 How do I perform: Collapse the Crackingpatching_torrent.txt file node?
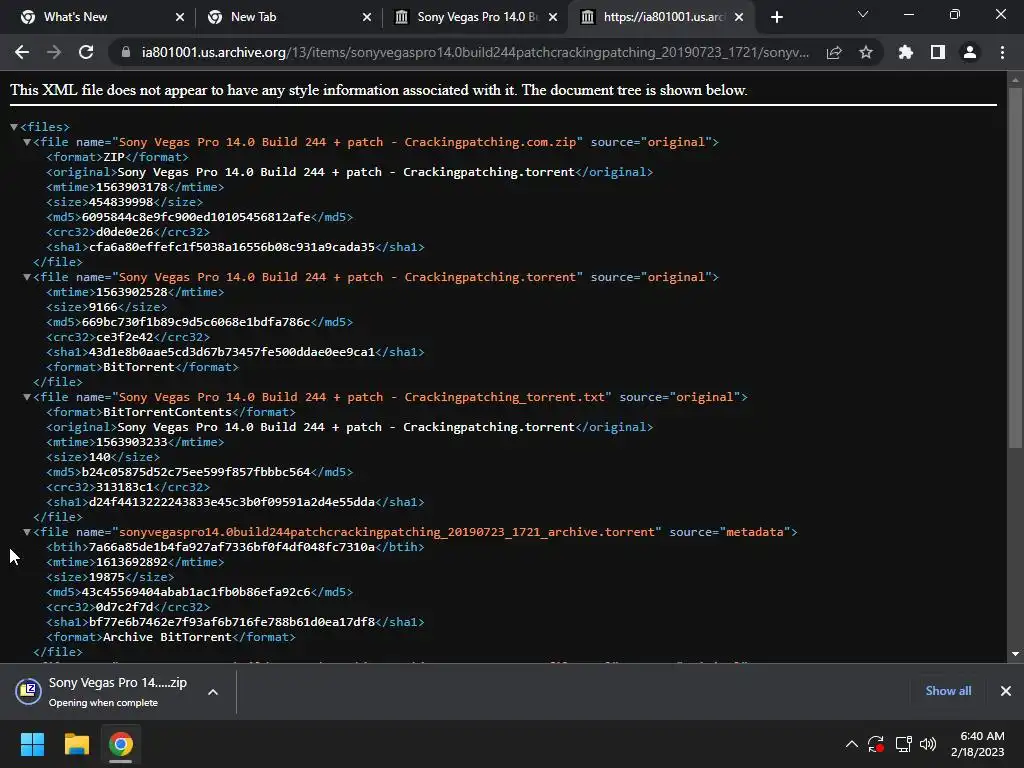click(27, 397)
